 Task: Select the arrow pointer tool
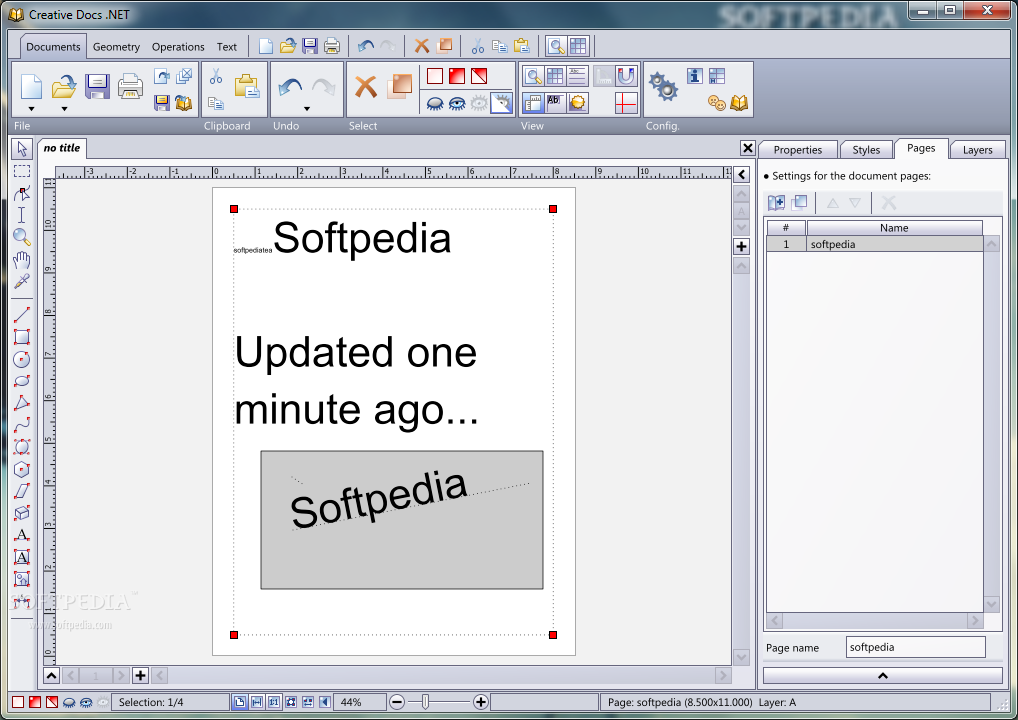[22, 149]
